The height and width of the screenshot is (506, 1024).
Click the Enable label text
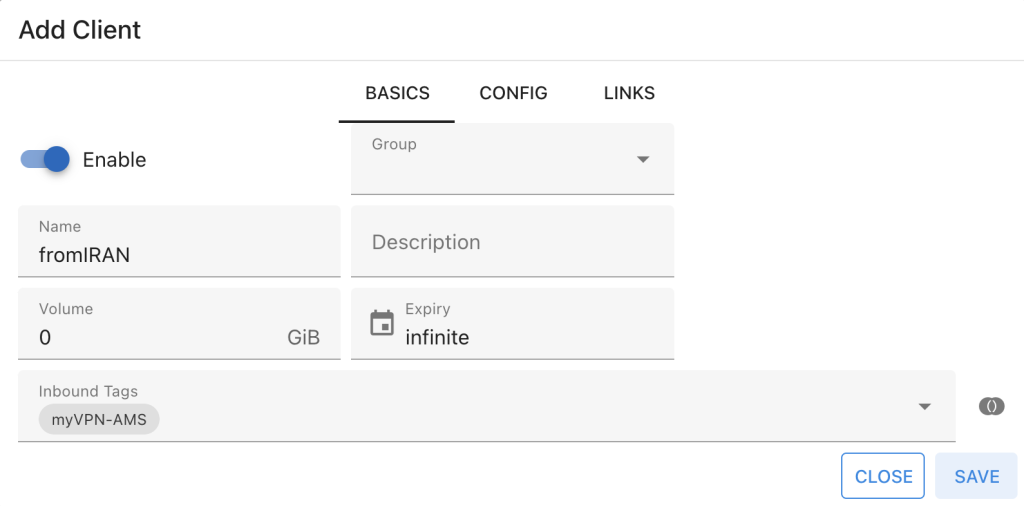coord(114,160)
